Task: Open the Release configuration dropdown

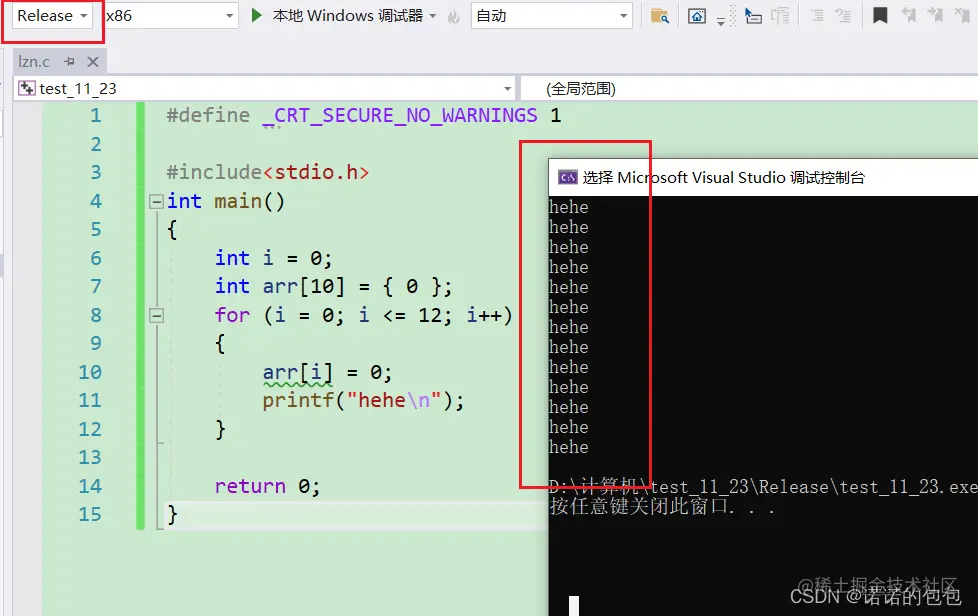Action: [52, 16]
